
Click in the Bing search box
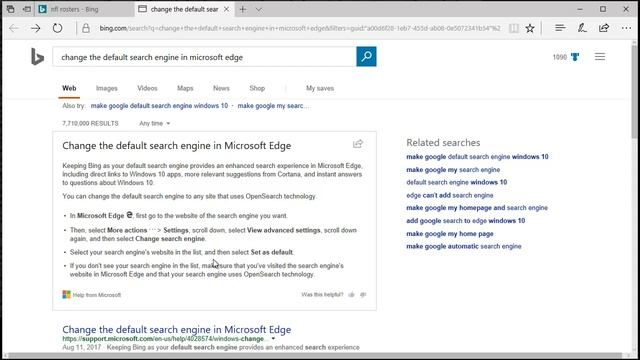(x=204, y=57)
